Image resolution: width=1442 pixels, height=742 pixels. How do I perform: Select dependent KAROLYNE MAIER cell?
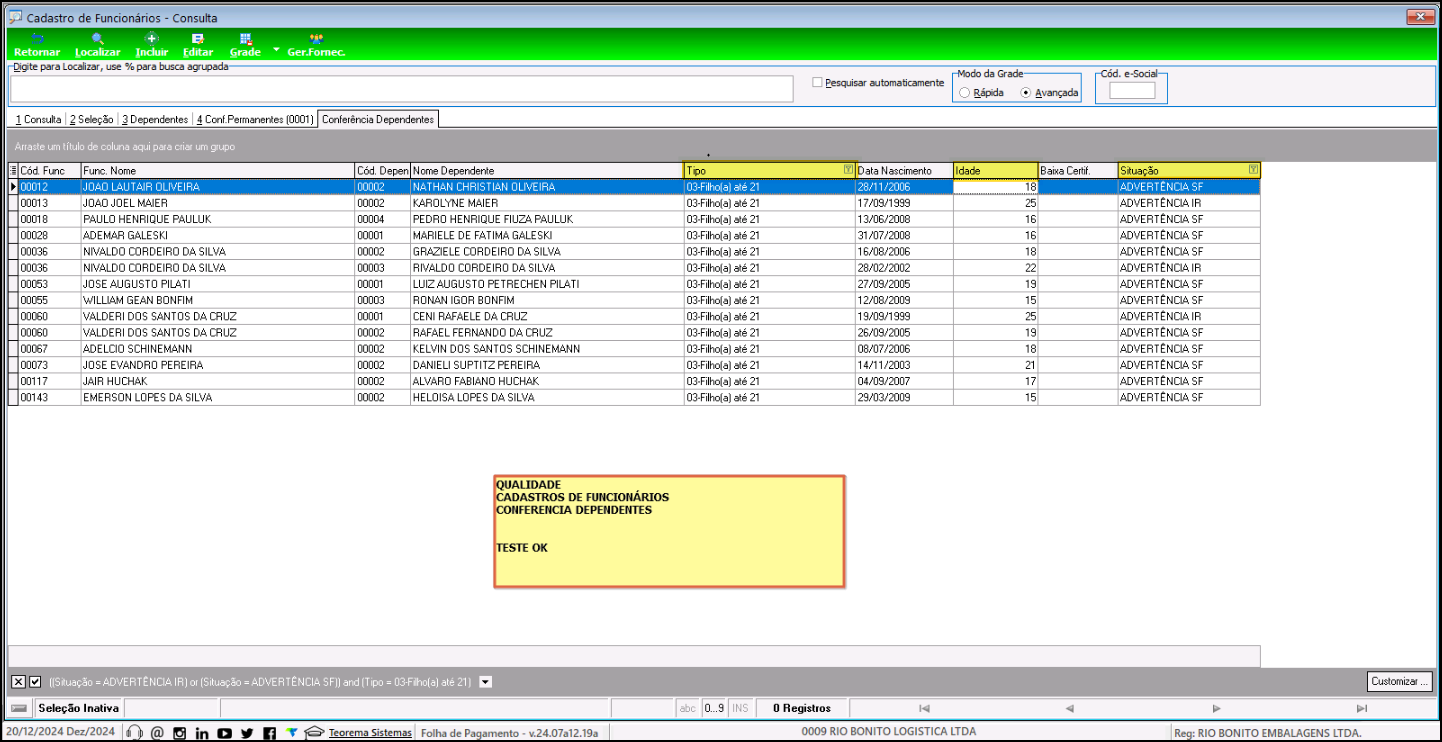pyautogui.click(x=547, y=203)
